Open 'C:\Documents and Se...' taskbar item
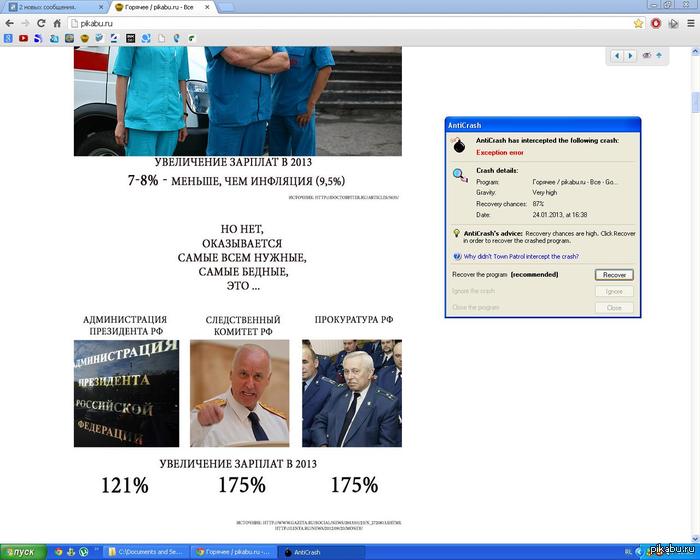Screen dimensions: 700x560 (147, 551)
